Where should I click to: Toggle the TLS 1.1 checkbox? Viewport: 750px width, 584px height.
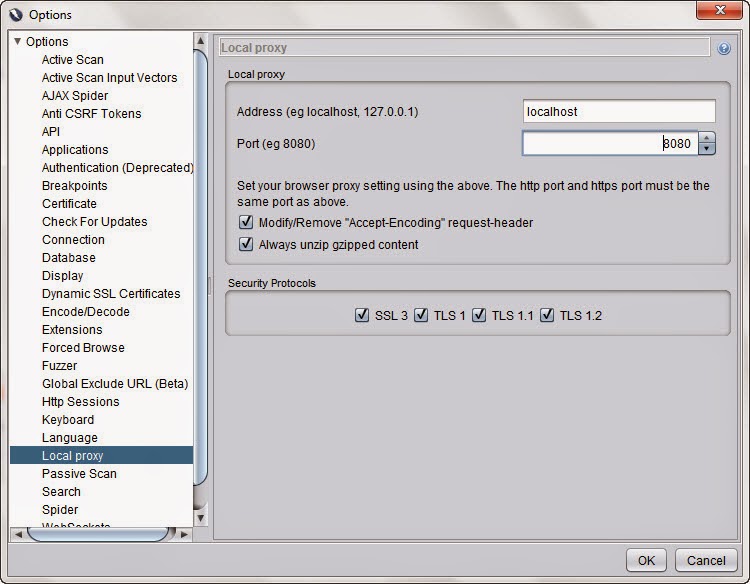pyautogui.click(x=479, y=315)
